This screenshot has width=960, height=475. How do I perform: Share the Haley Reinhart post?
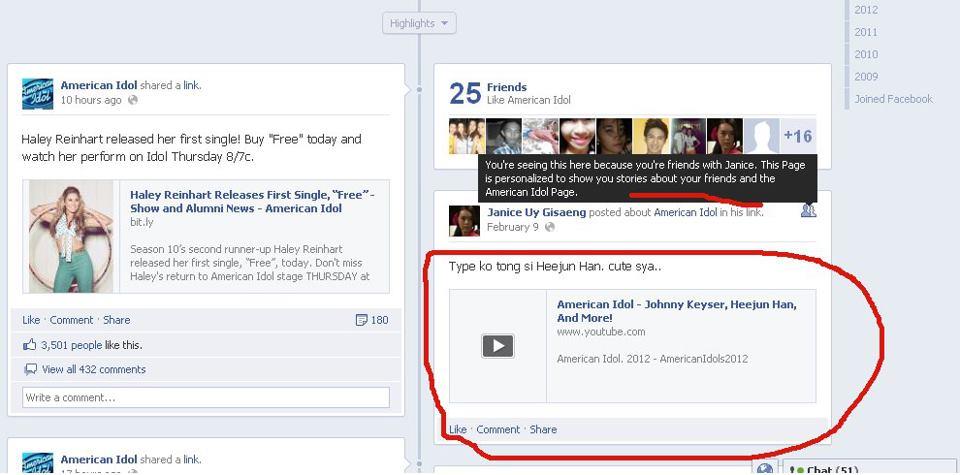click(x=116, y=320)
